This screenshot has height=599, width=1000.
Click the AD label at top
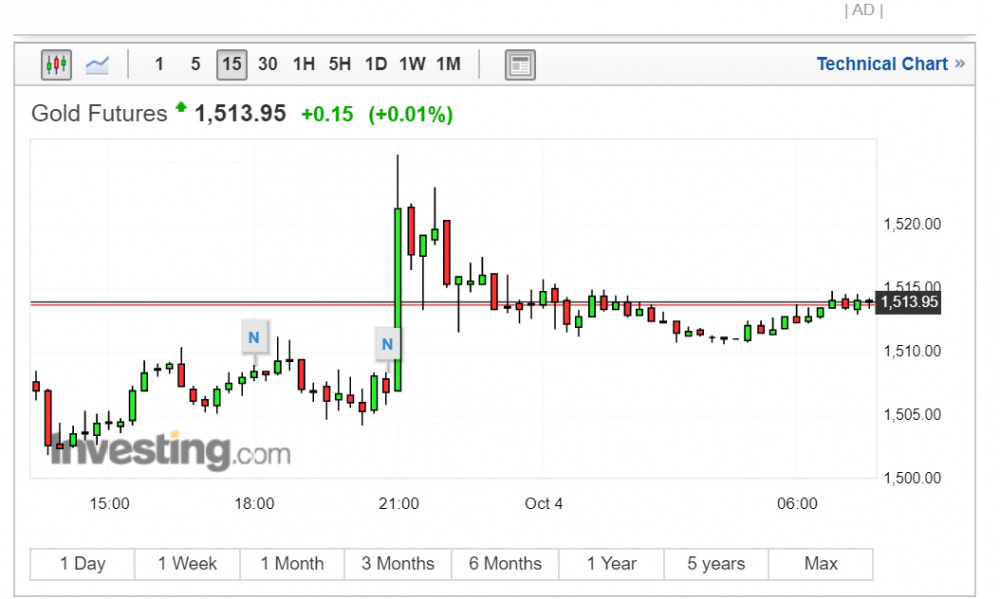864,10
